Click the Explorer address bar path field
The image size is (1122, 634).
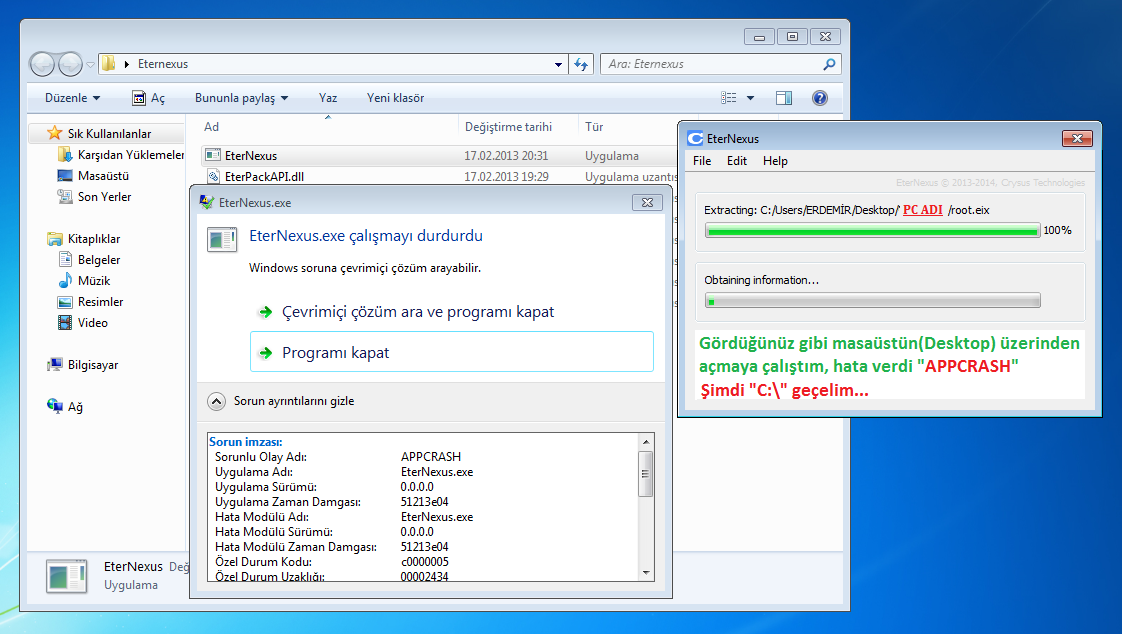[333, 64]
